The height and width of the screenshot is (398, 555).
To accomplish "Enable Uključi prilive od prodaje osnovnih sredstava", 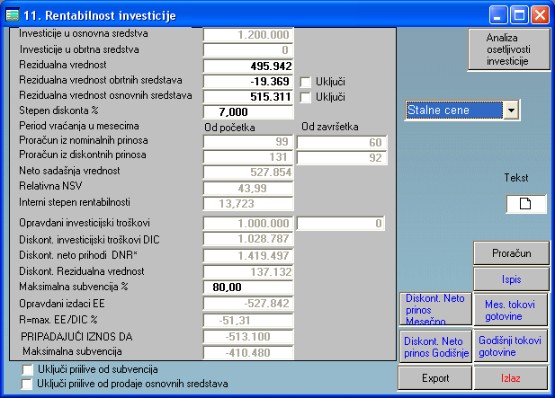I will [x=27, y=384].
